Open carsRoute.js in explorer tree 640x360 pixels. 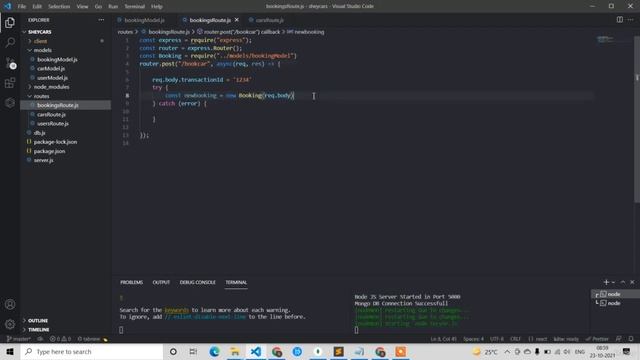[x=51, y=115]
